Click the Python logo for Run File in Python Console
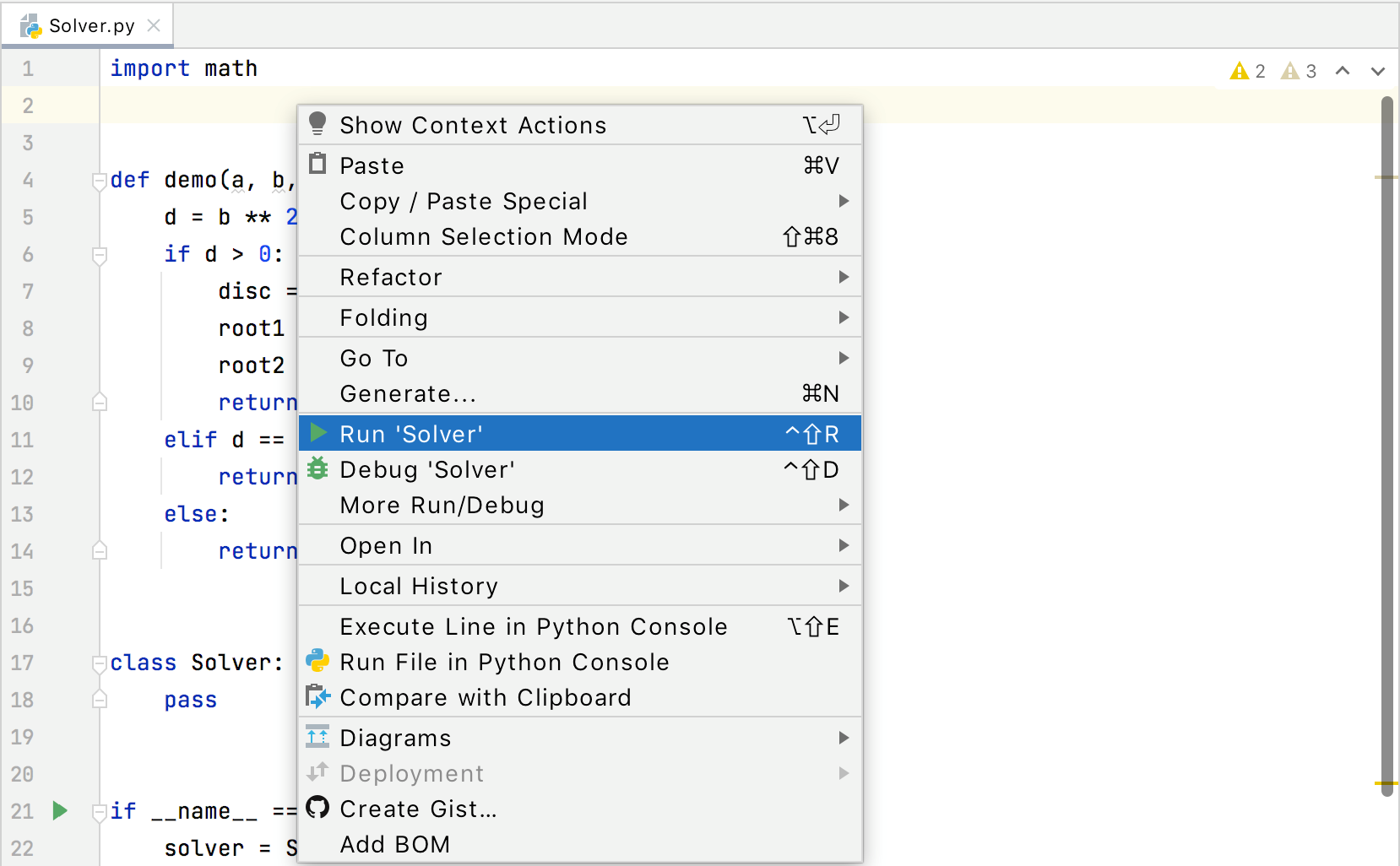 coord(317,662)
